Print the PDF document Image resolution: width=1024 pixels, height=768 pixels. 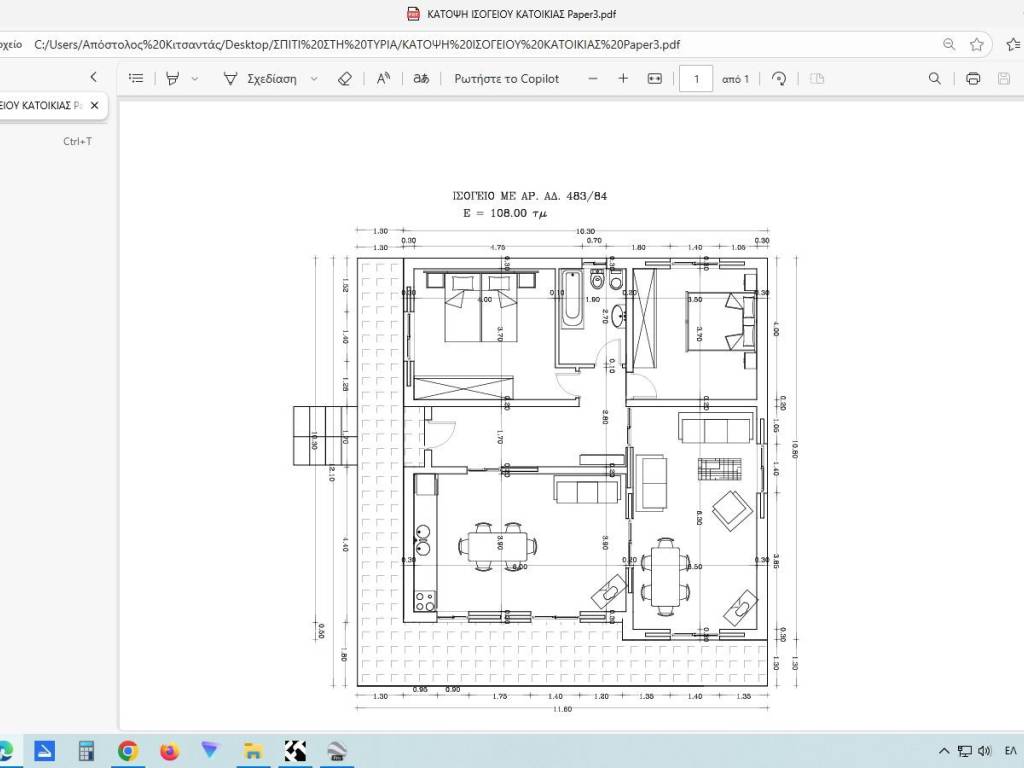[973, 78]
